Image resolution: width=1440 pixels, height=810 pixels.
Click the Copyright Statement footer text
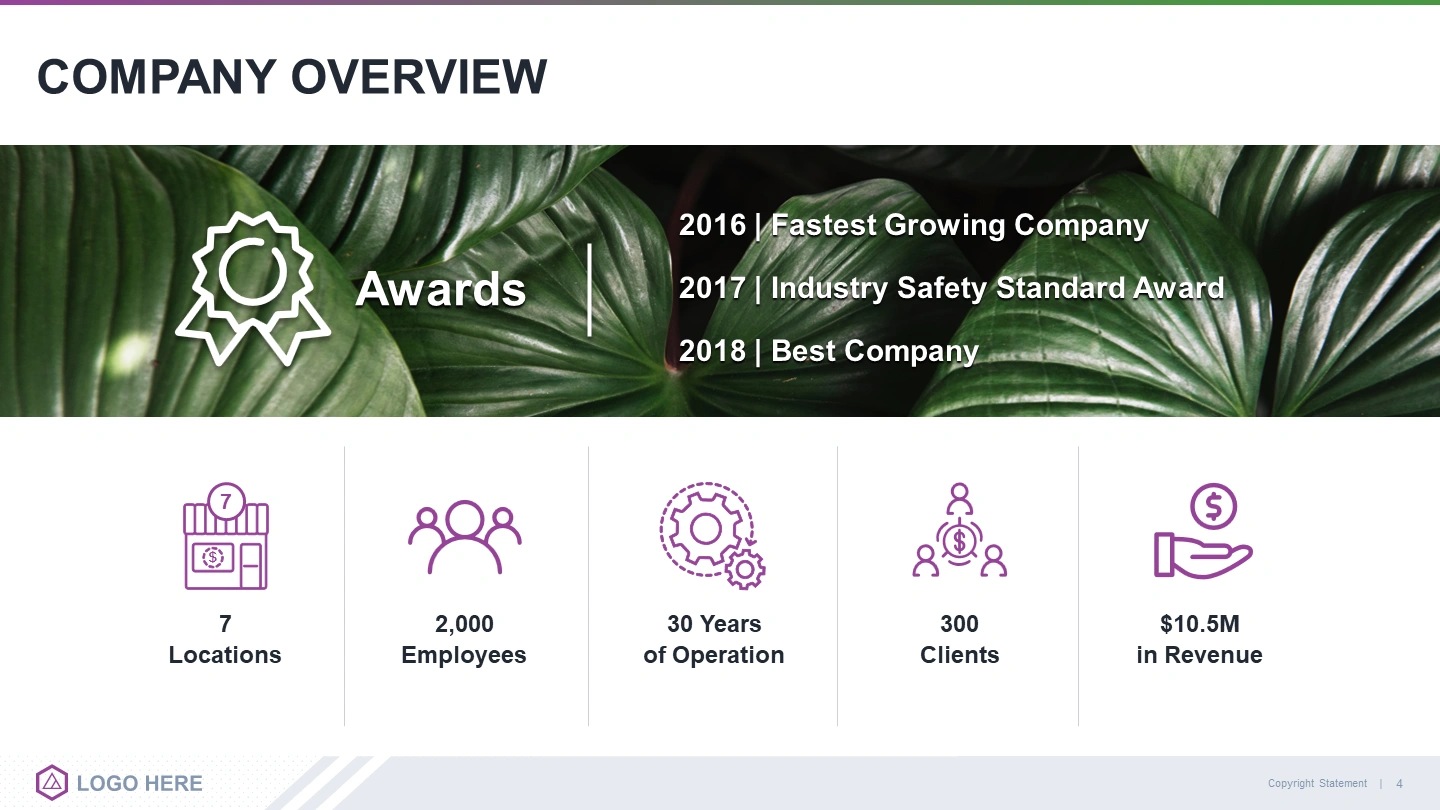[x=1317, y=783]
